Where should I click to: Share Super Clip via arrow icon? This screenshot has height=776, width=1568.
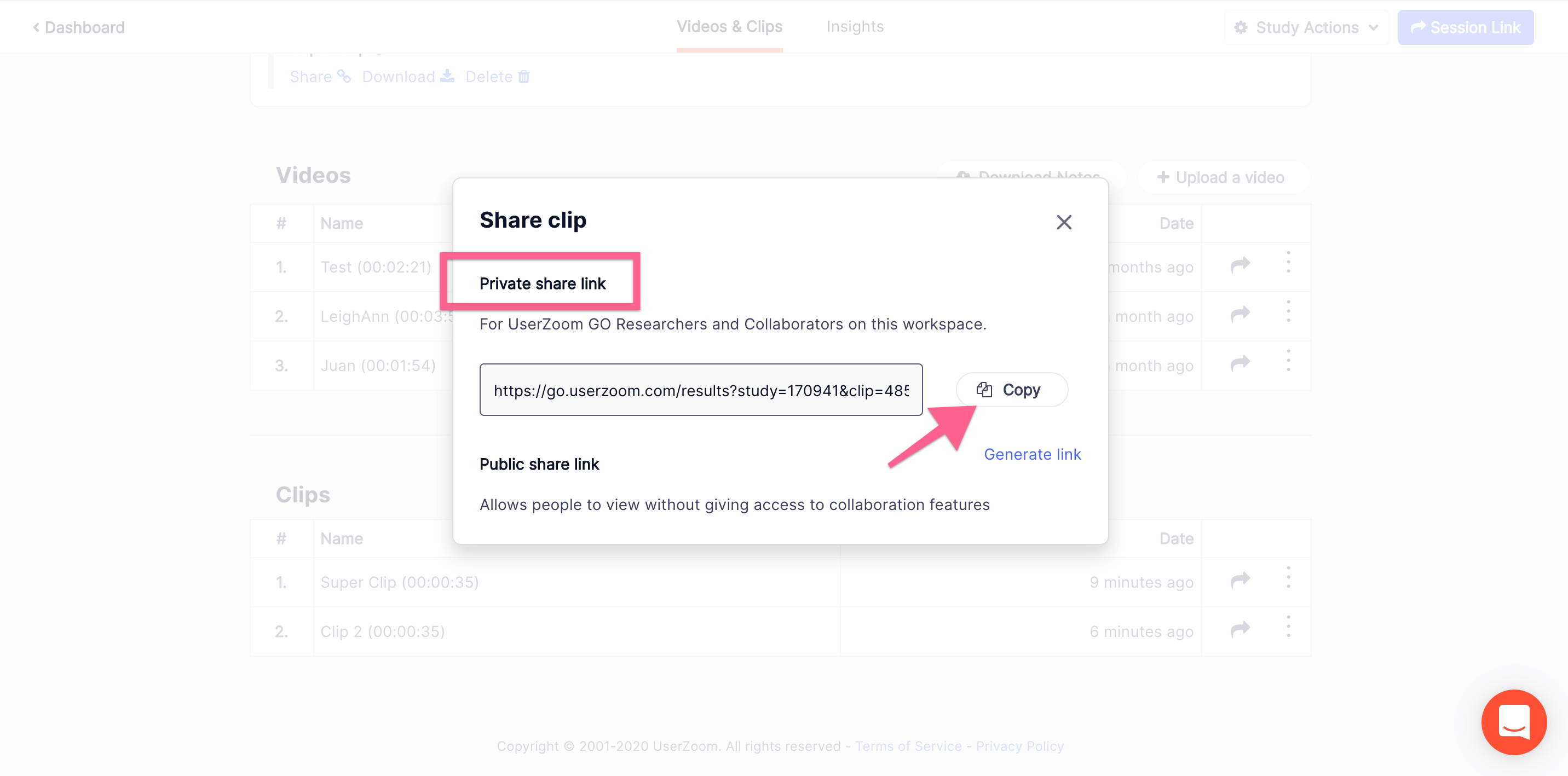coord(1240,581)
